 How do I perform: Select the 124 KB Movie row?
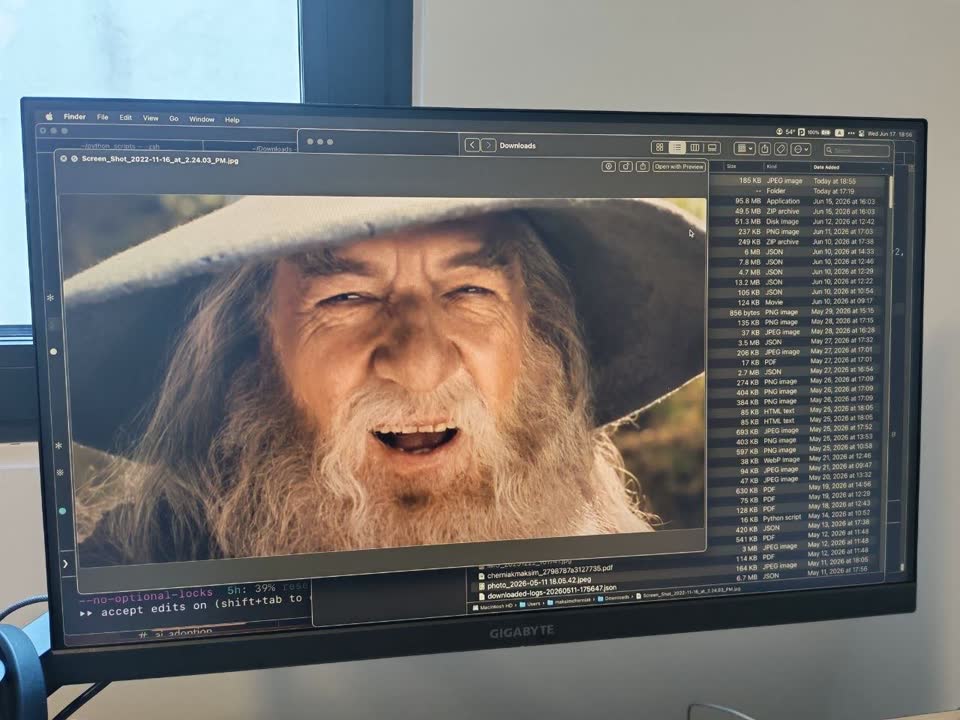pos(798,302)
